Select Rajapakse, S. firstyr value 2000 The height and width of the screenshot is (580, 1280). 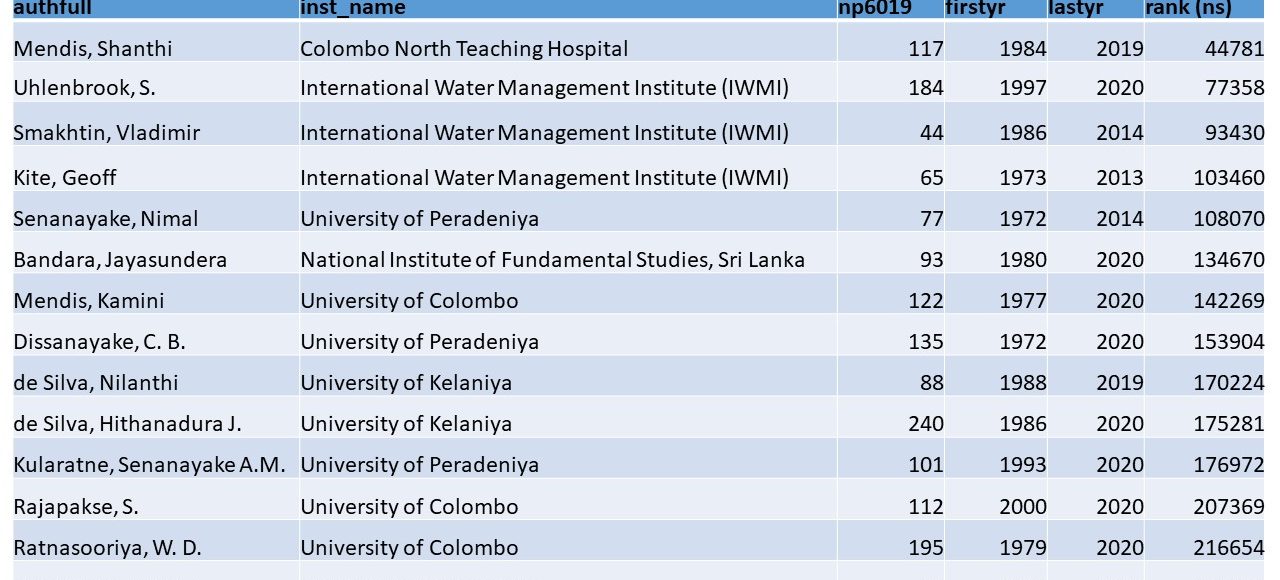click(1023, 507)
